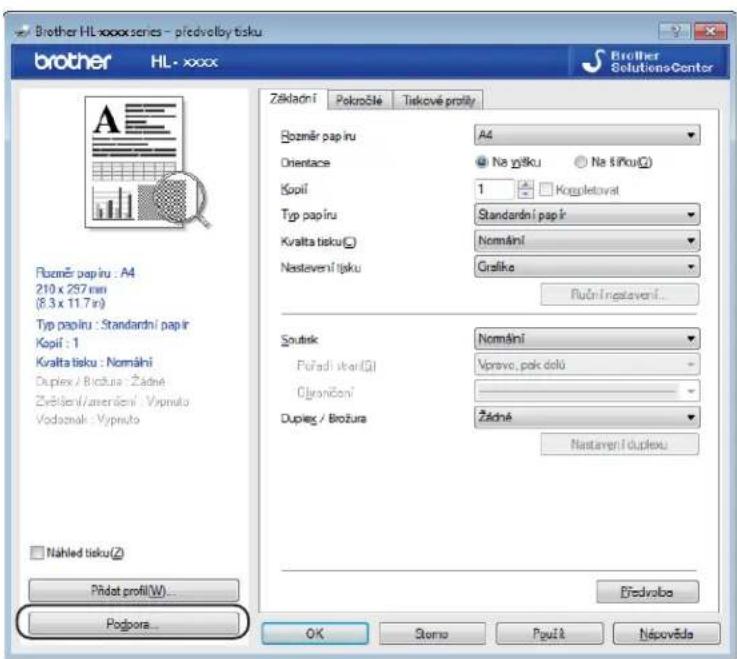
Task: Open help with the Nápověda button
Action: pos(666,634)
